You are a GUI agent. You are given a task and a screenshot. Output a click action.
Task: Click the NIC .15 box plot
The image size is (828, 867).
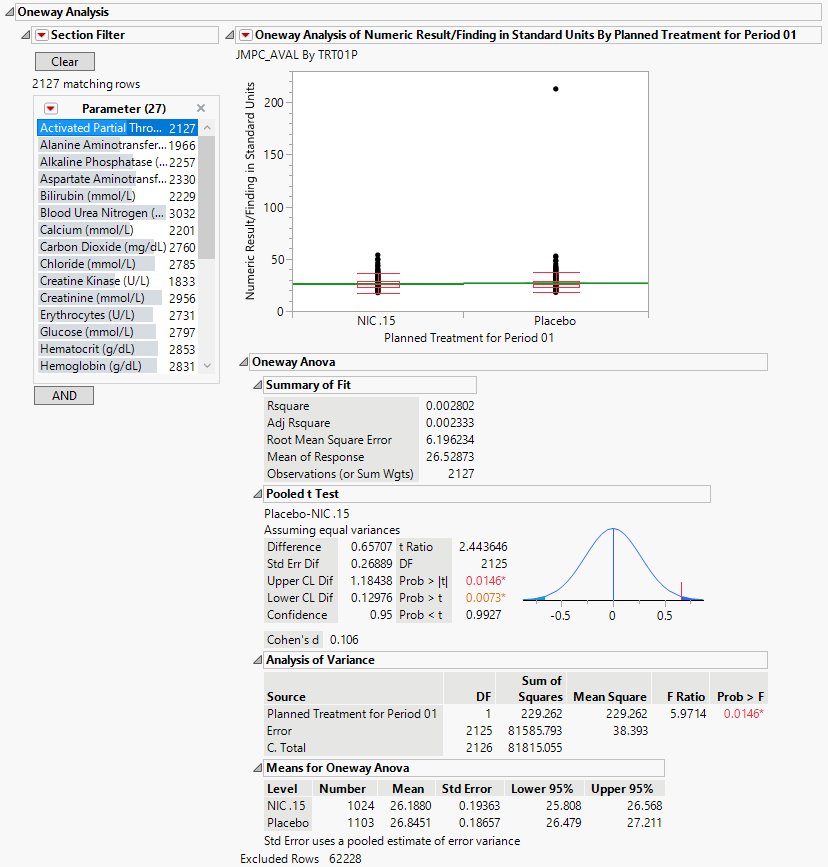(x=378, y=284)
